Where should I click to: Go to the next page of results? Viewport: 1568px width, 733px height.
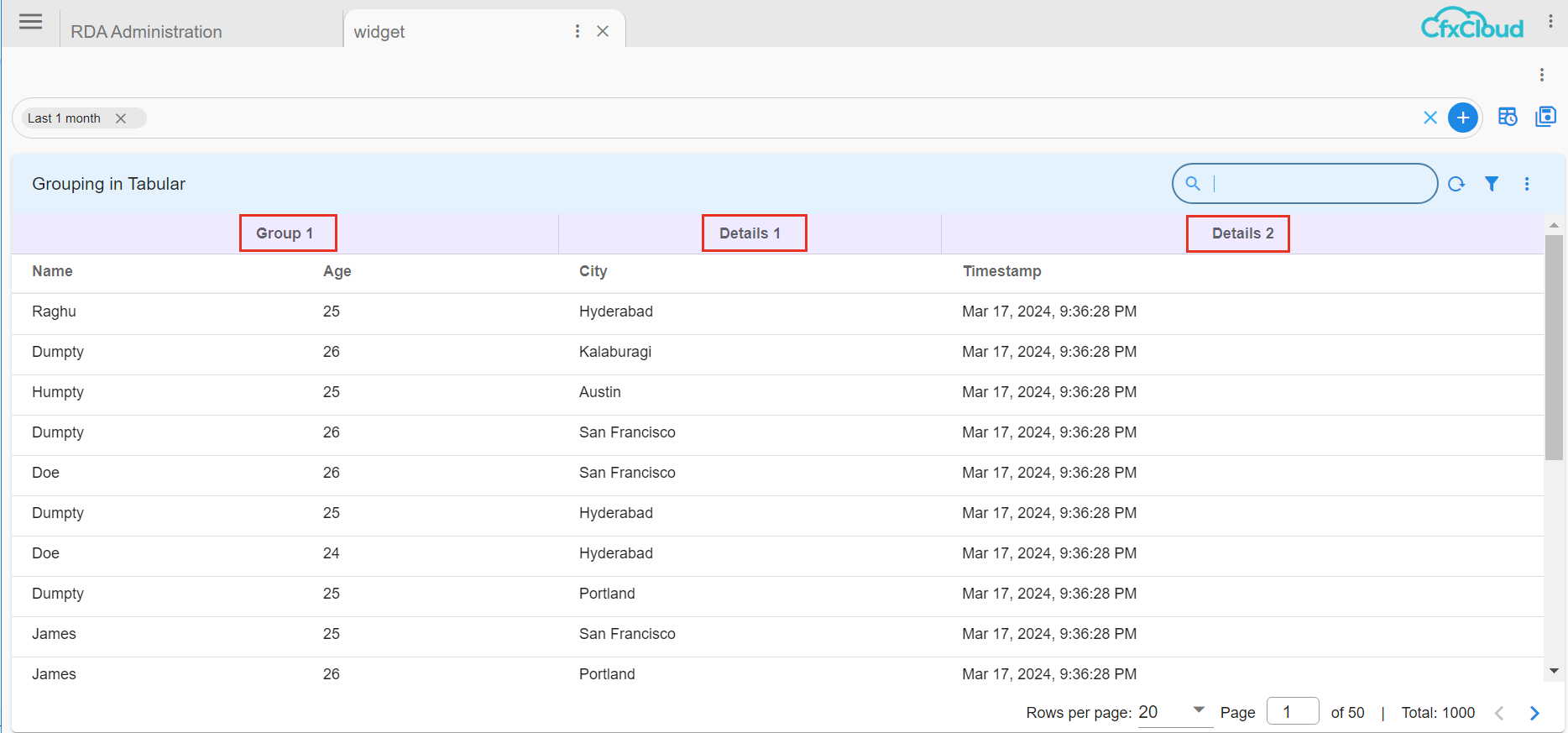(x=1534, y=713)
